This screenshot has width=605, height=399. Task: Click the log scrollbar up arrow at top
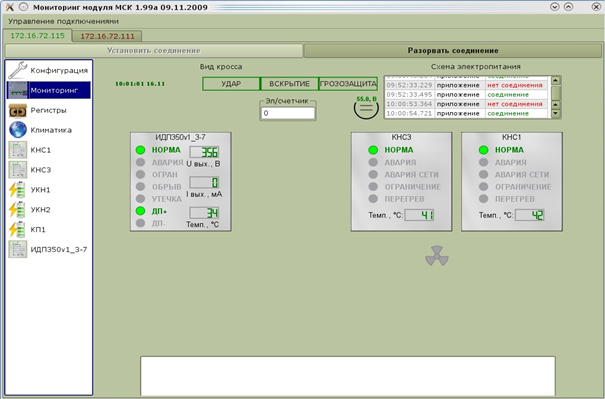556,80
